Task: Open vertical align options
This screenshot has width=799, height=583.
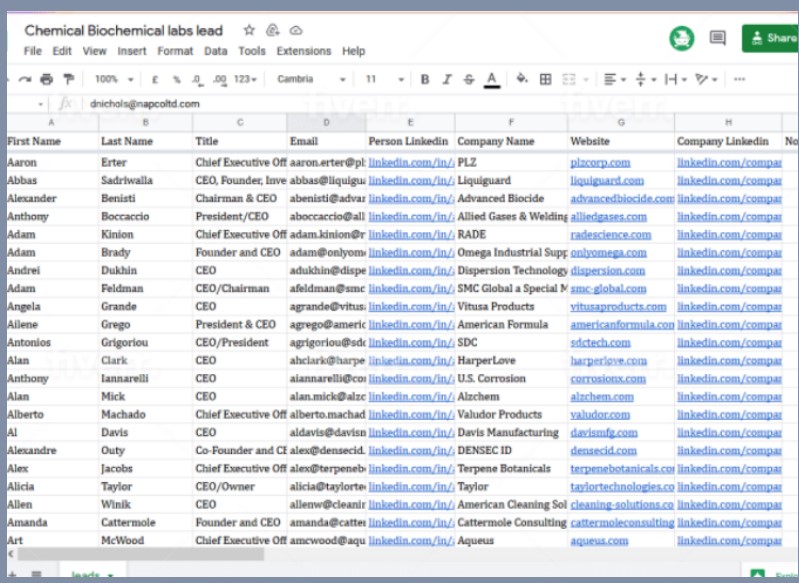Action: pyautogui.click(x=646, y=79)
